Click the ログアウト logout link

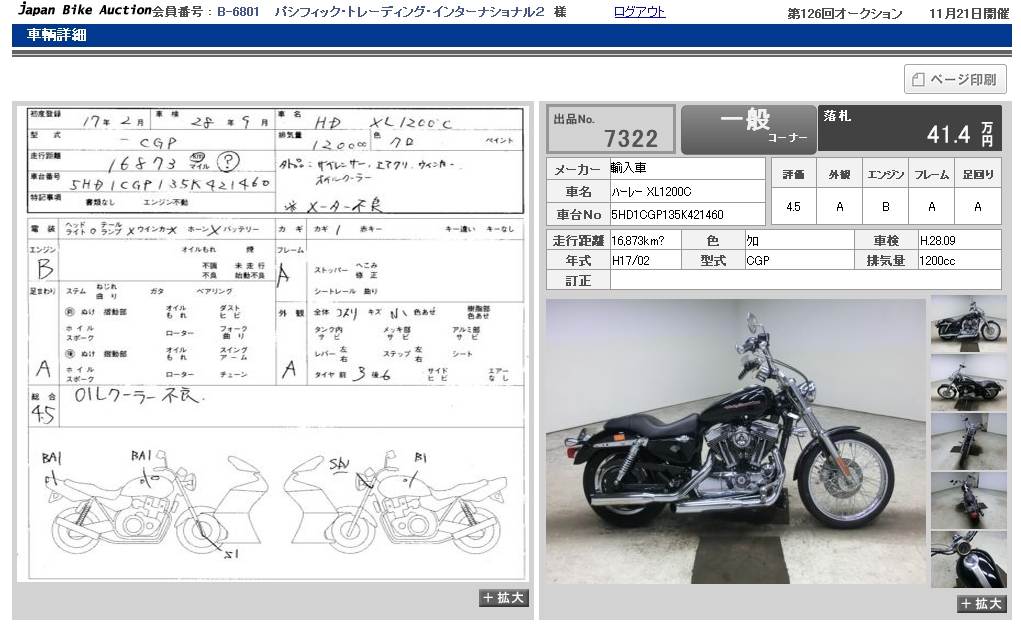click(639, 12)
